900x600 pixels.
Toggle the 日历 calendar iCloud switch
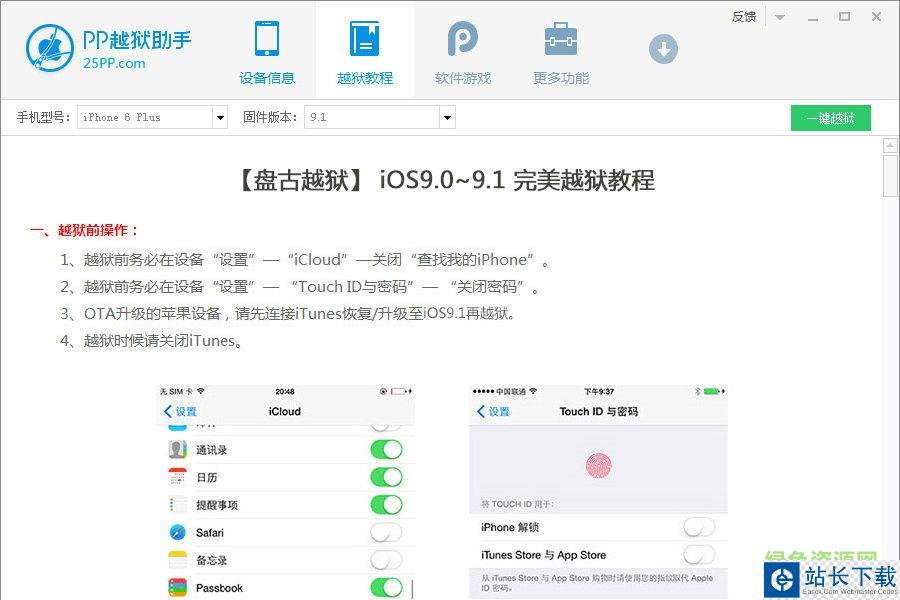click(x=386, y=477)
